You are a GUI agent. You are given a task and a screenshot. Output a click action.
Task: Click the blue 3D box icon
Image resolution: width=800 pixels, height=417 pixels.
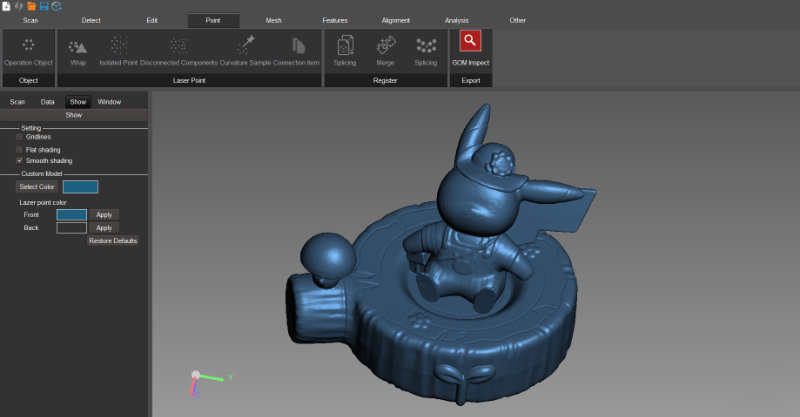[x=57, y=6]
